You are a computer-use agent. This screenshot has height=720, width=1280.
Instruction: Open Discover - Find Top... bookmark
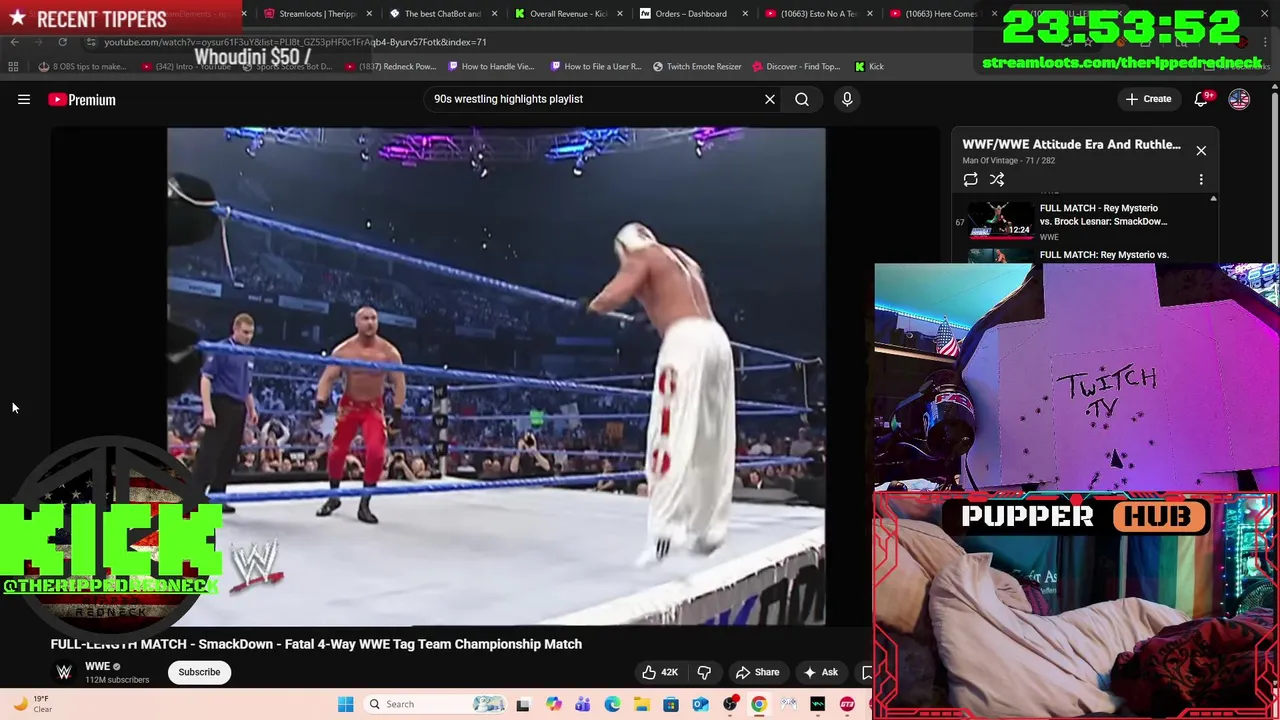coord(796,66)
